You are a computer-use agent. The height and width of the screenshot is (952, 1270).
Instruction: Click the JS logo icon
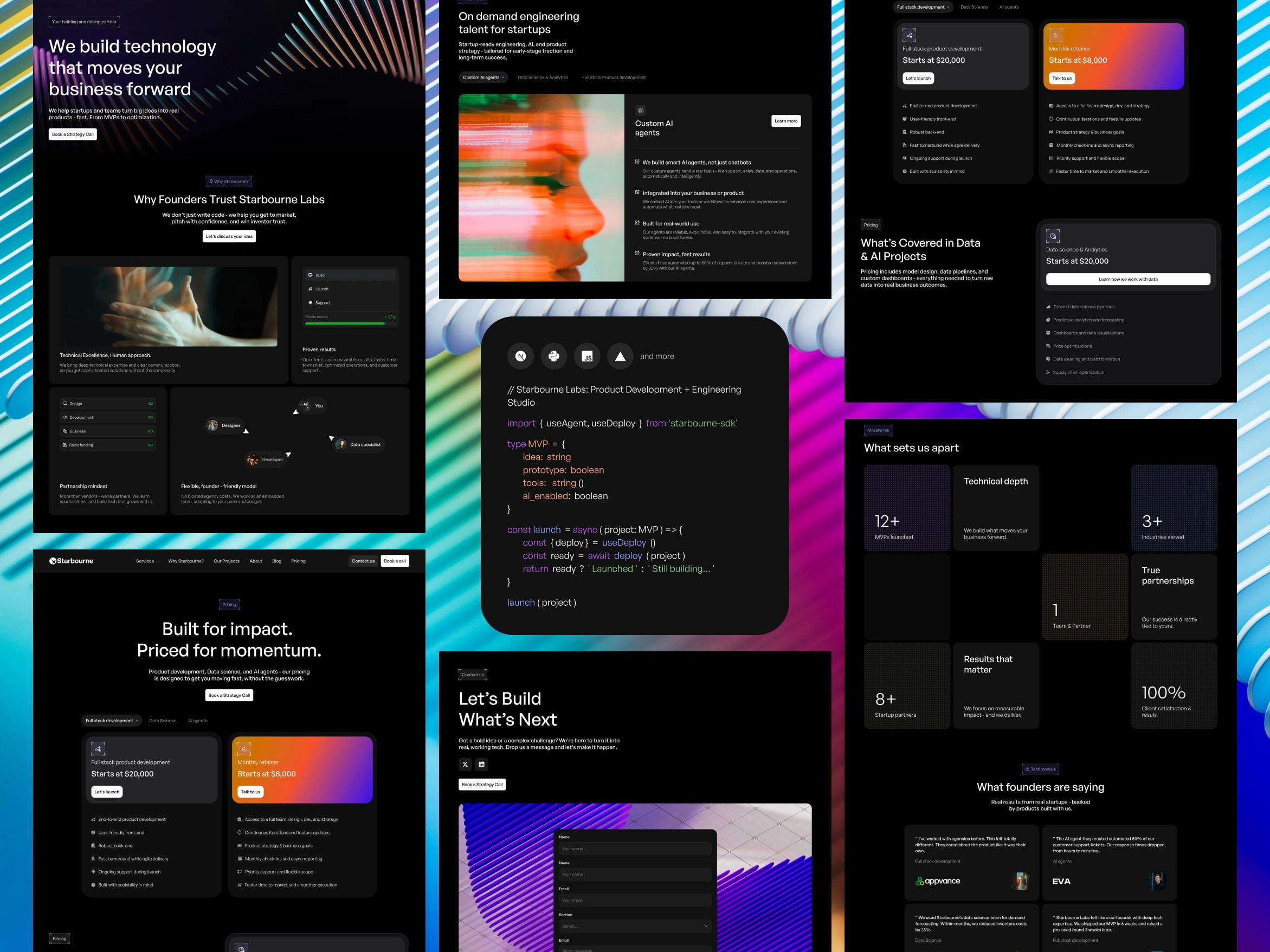tap(587, 357)
